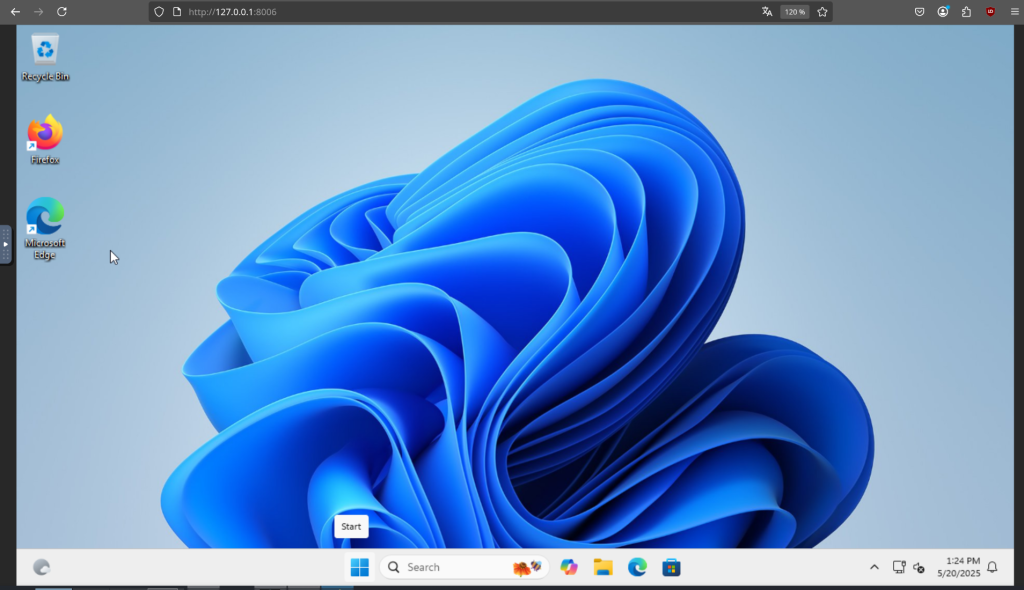Screen dimensions: 1024x590
Task: Expand the hidden system tray icons chevron
Action: [x=874, y=567]
